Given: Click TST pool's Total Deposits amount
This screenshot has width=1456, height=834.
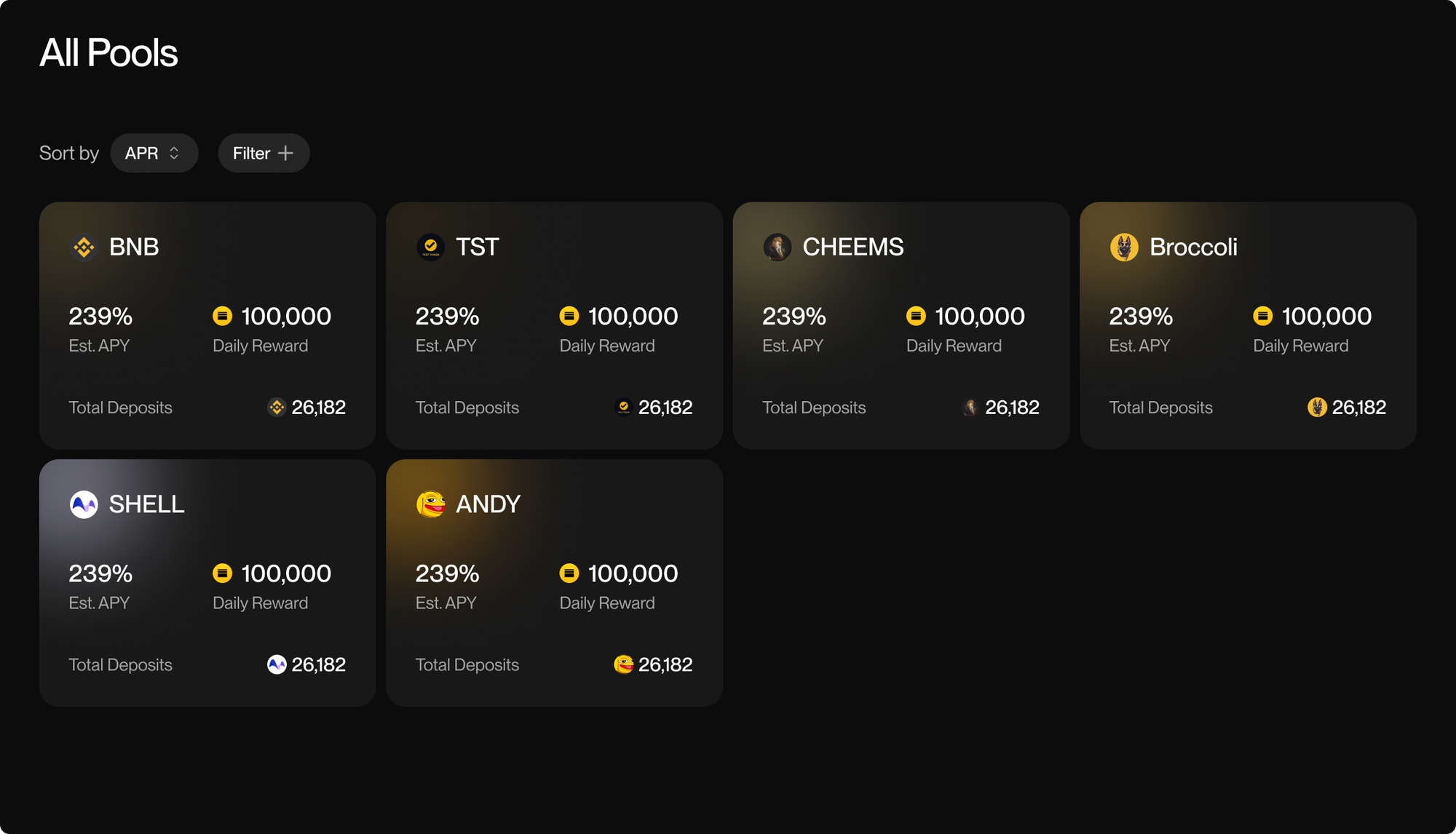Looking at the screenshot, I should pos(665,408).
